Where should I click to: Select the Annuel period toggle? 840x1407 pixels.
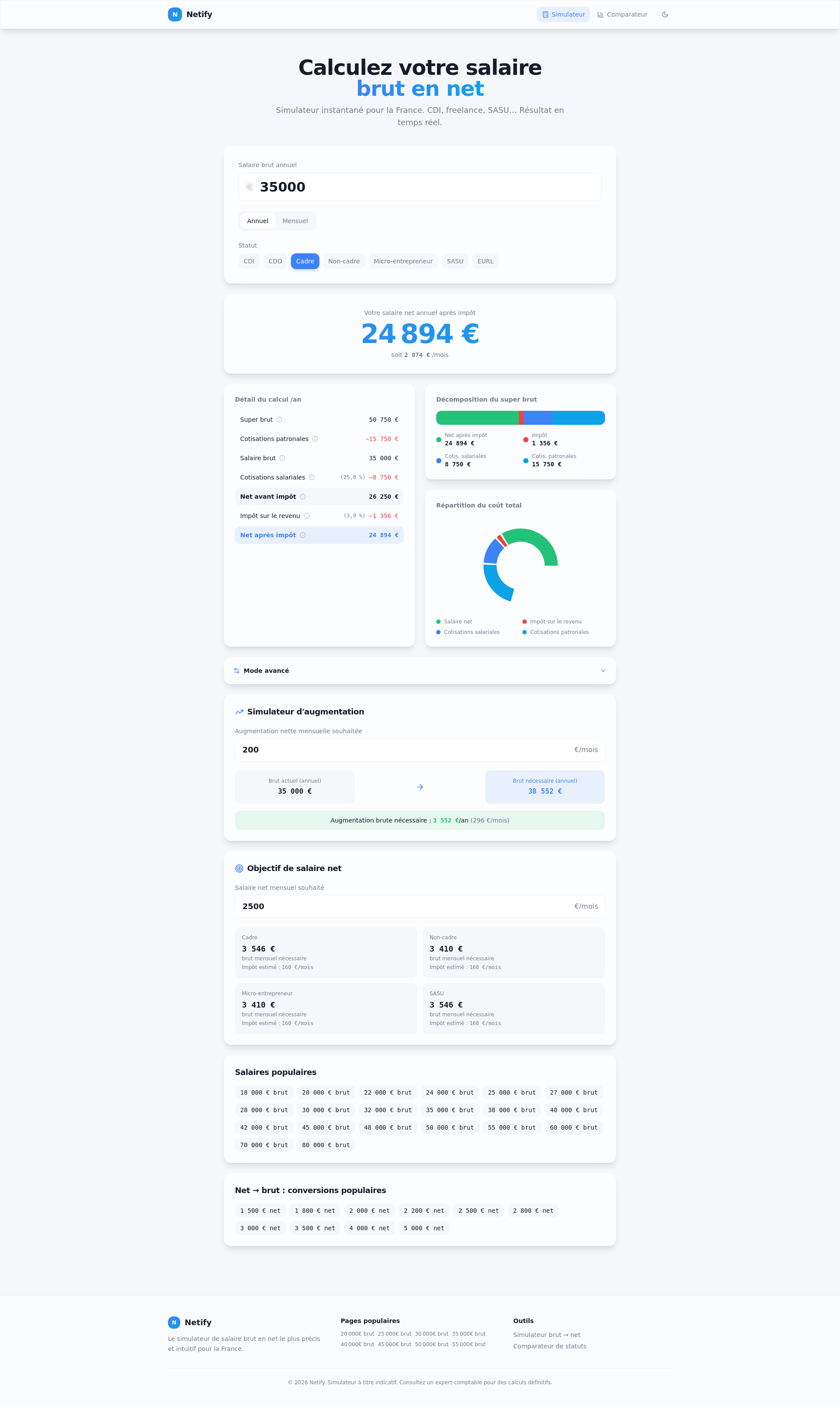[x=258, y=221]
